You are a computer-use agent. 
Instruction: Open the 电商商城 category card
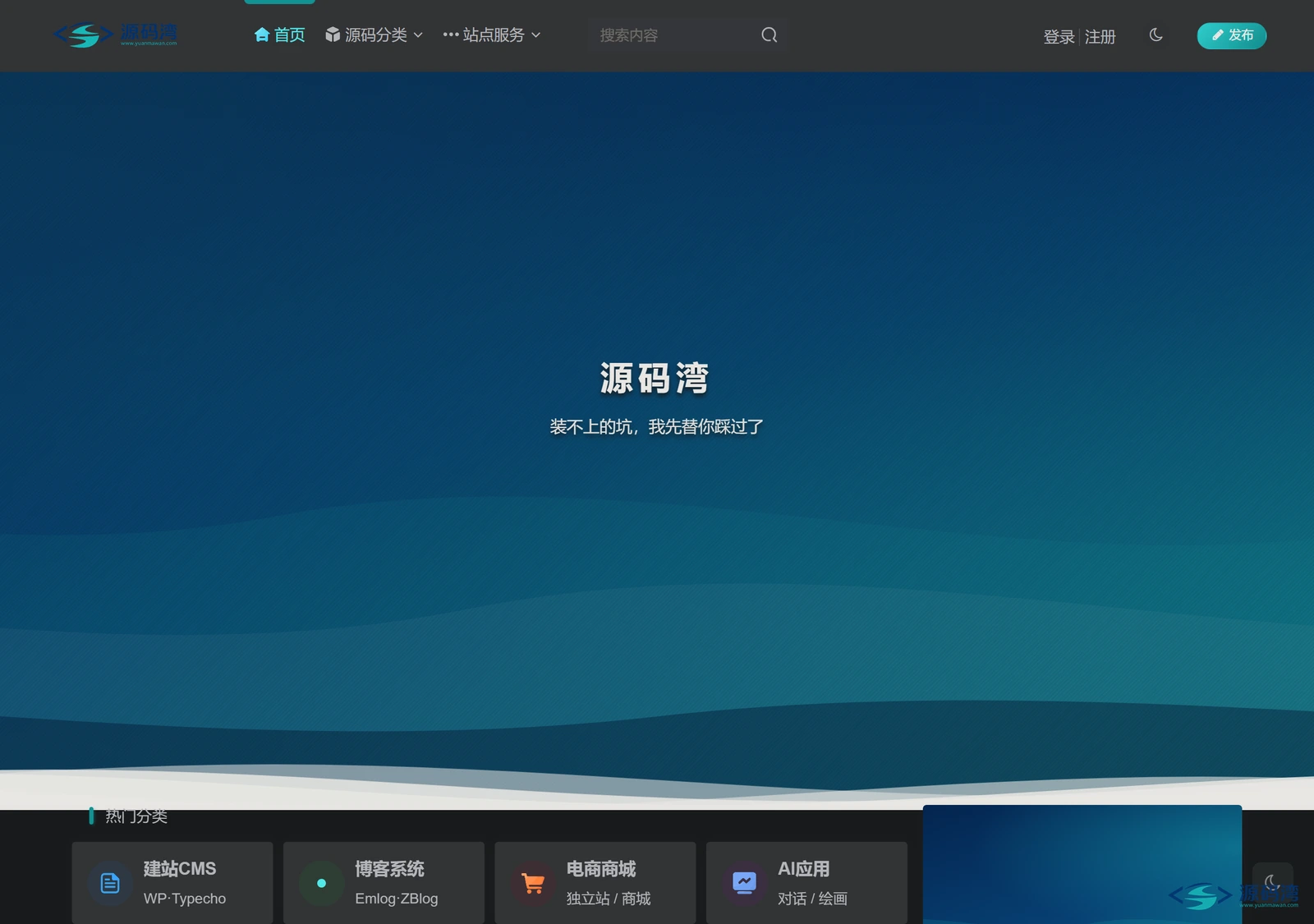pos(595,883)
